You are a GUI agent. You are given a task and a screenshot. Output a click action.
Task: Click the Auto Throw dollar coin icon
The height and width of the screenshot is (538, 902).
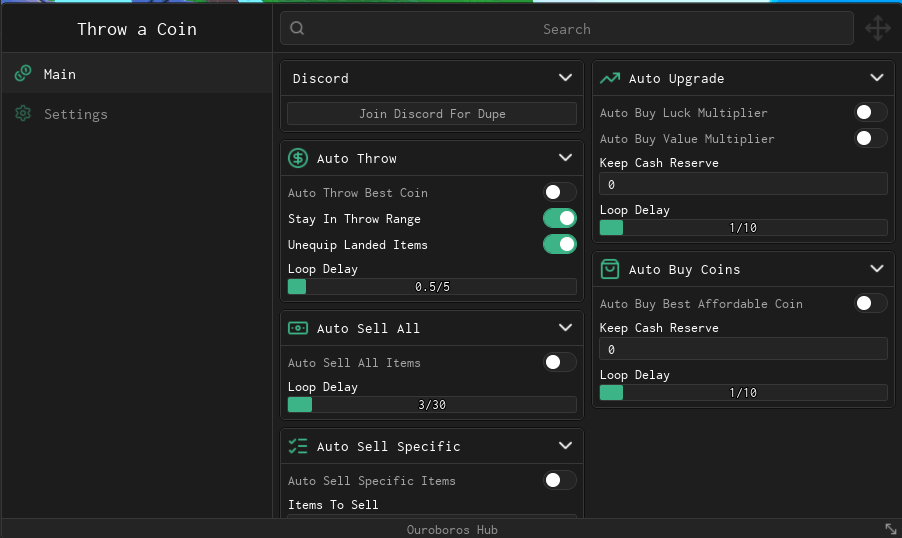[x=298, y=158]
